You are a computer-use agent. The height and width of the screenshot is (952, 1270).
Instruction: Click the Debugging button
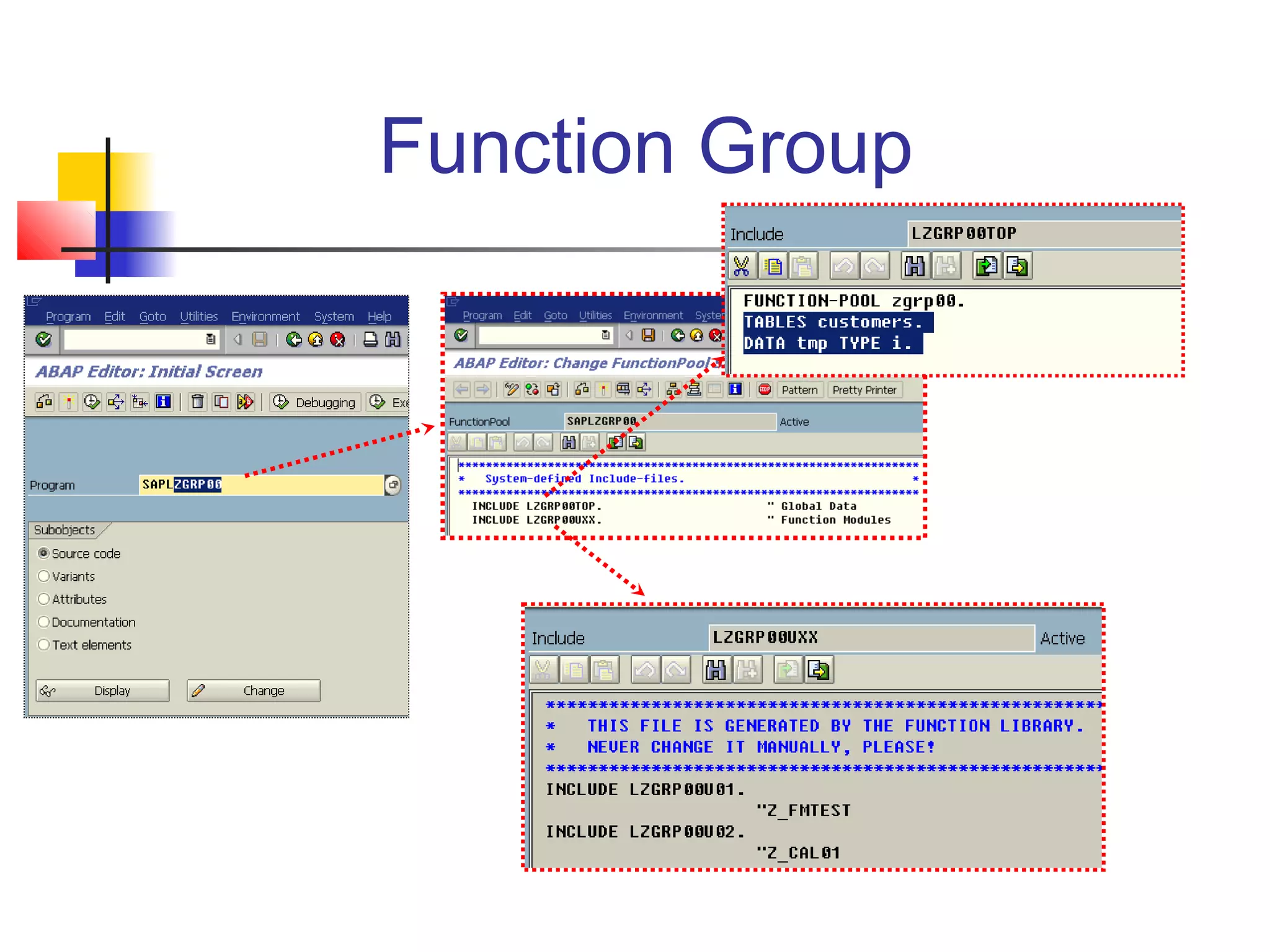pyautogui.click(x=315, y=402)
